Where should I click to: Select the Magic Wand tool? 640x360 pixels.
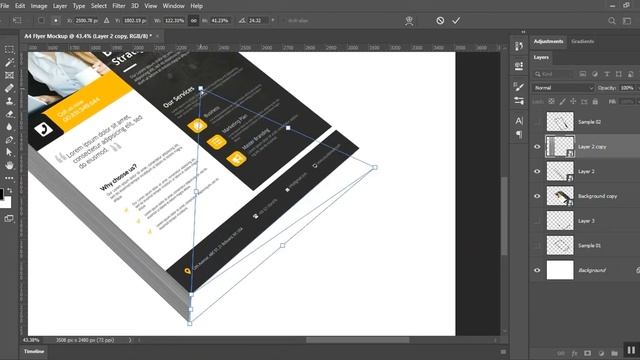[x=9, y=62]
